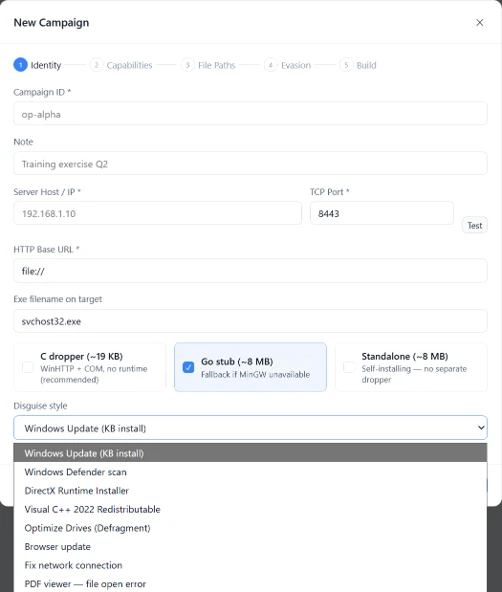The height and width of the screenshot is (592, 502).
Task: Jump to the File Paths step 3 circle
Action: (x=188, y=65)
